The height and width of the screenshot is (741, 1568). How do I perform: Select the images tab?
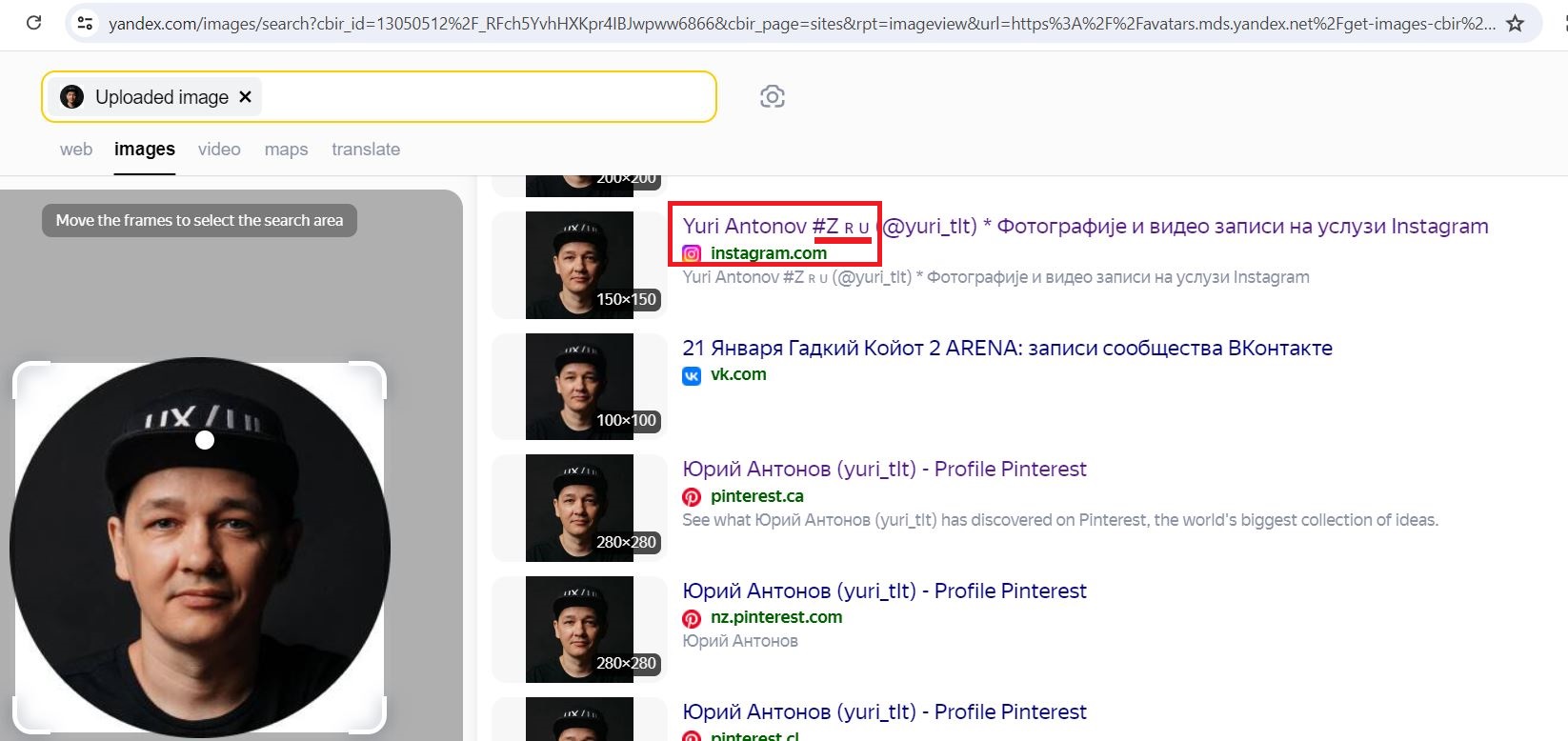145,150
